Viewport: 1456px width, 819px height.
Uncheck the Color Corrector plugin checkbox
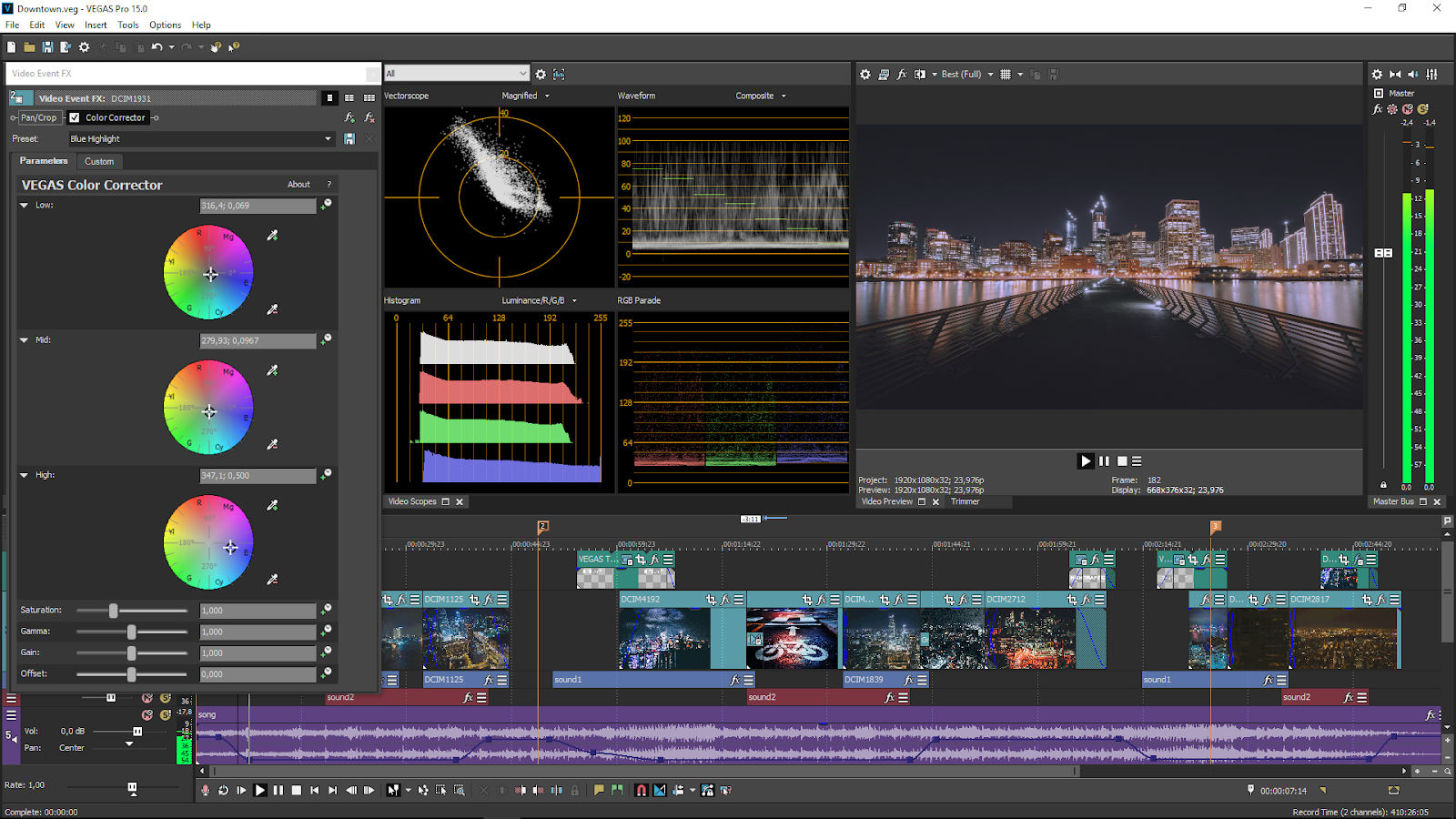pyautogui.click(x=75, y=117)
